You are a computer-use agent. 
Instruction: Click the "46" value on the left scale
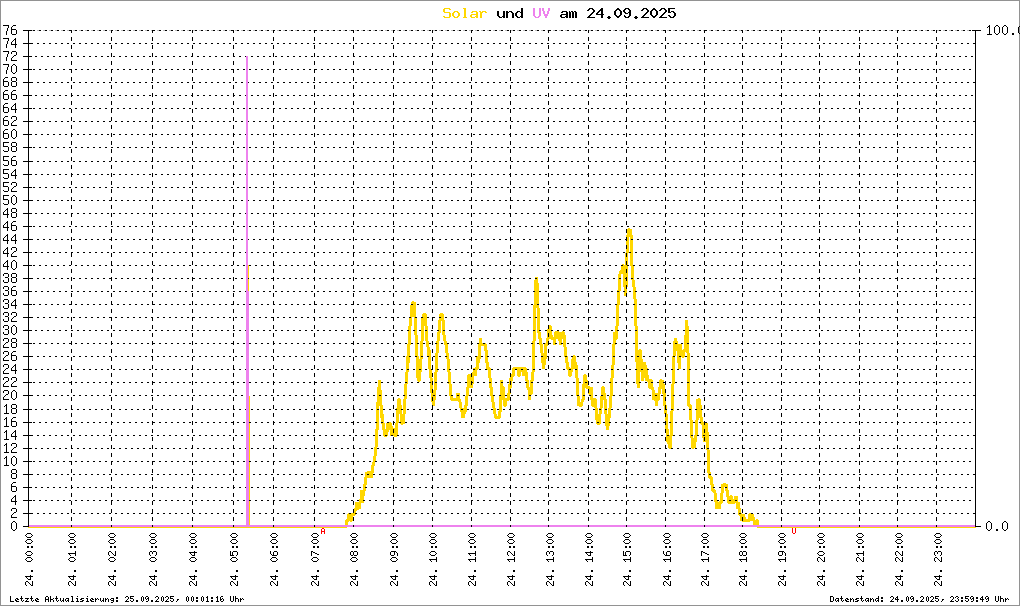pos(10,226)
